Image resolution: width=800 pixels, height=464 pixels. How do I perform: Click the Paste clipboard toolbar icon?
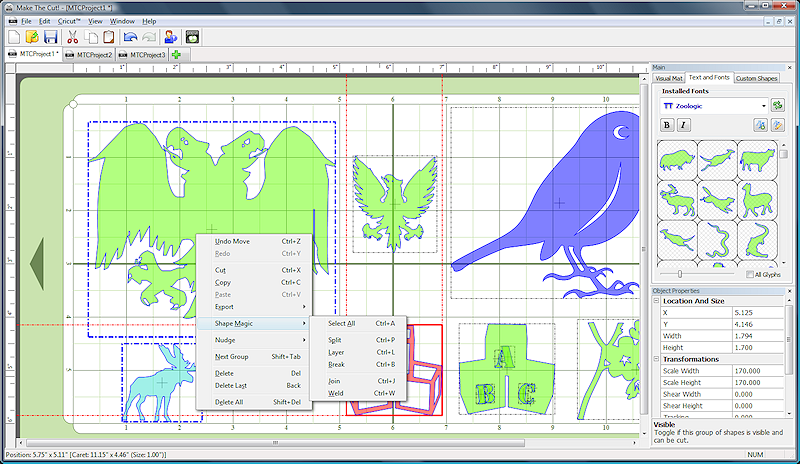109,37
